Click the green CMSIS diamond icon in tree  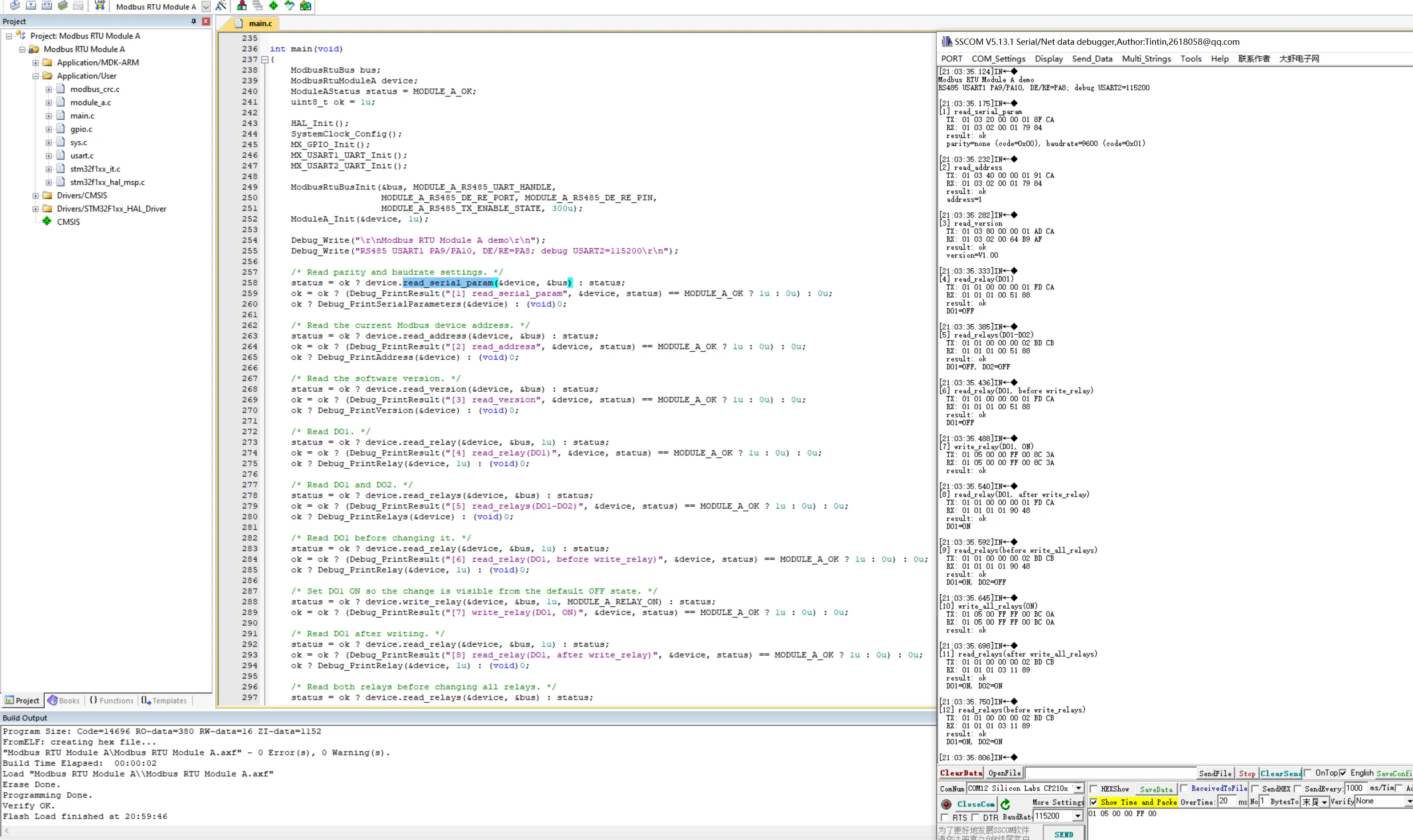point(47,222)
